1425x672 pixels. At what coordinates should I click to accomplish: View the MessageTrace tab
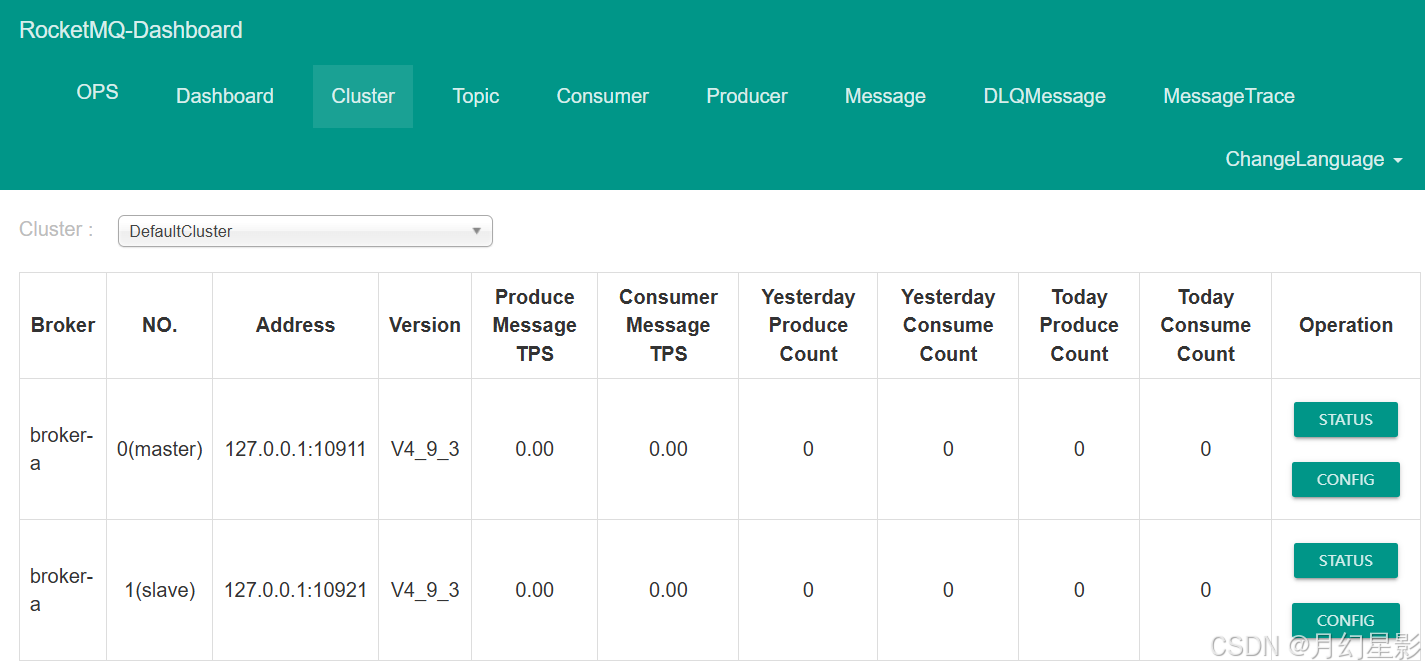tap(1229, 96)
